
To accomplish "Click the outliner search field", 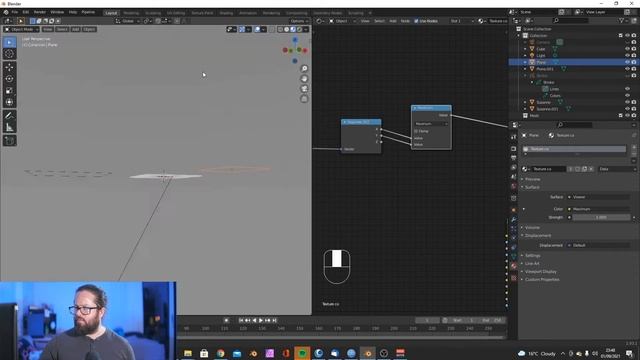I will tap(570, 20).
